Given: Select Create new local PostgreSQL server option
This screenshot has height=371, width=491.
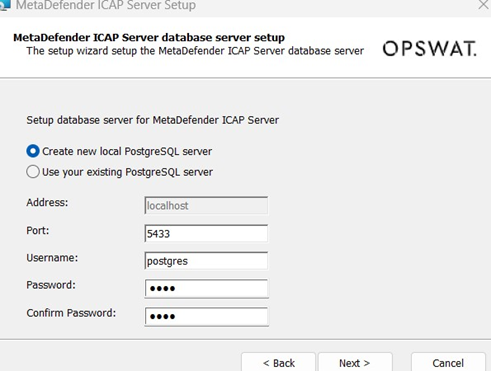Looking at the screenshot, I should (33, 151).
